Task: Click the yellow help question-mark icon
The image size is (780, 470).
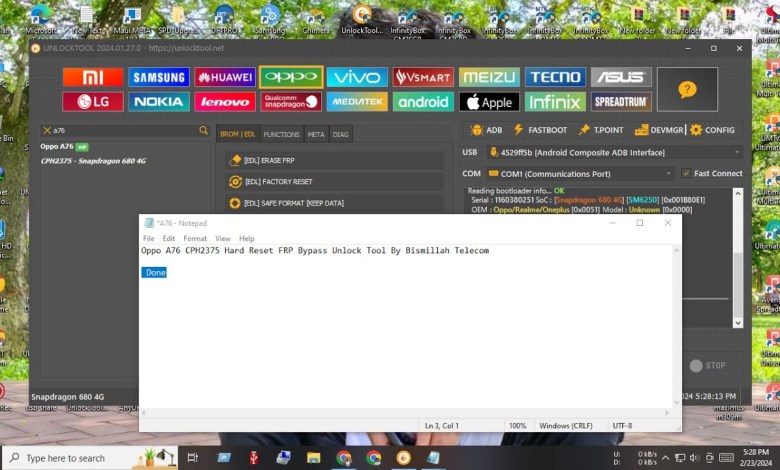Action: (687, 89)
